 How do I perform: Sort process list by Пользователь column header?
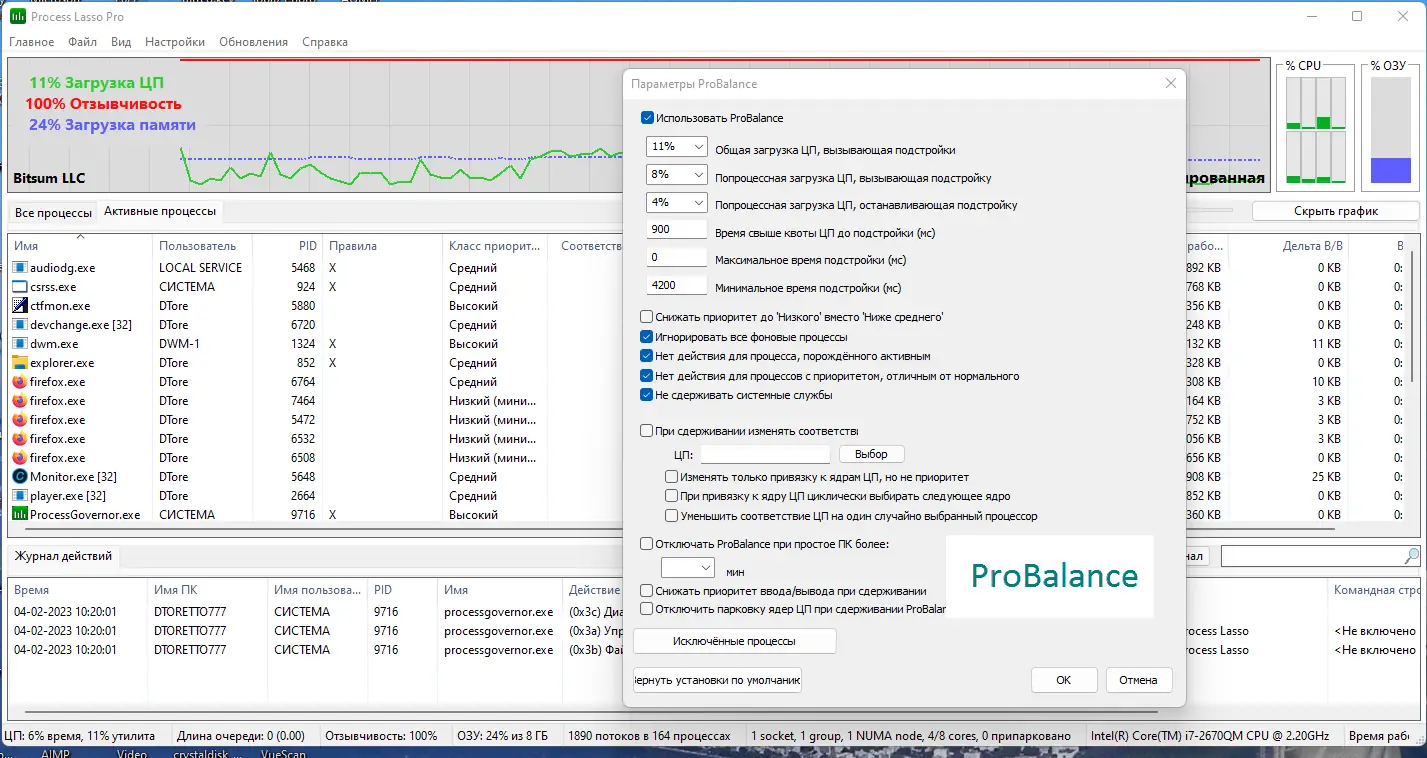click(x=203, y=246)
